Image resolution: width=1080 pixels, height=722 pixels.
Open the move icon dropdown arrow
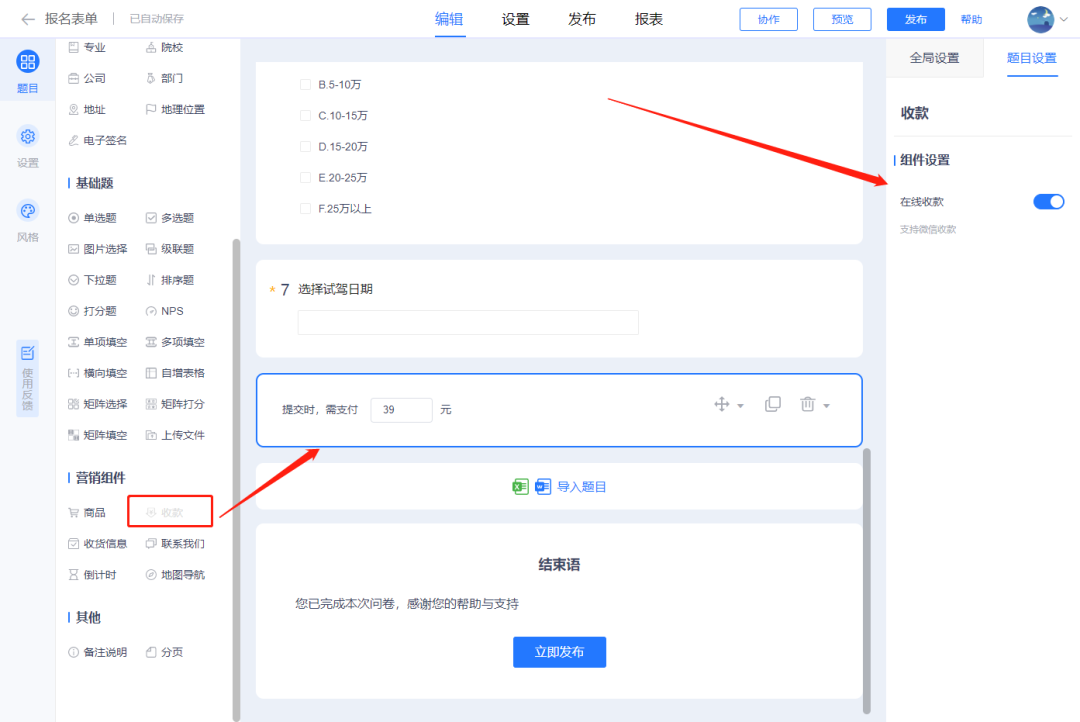740,406
